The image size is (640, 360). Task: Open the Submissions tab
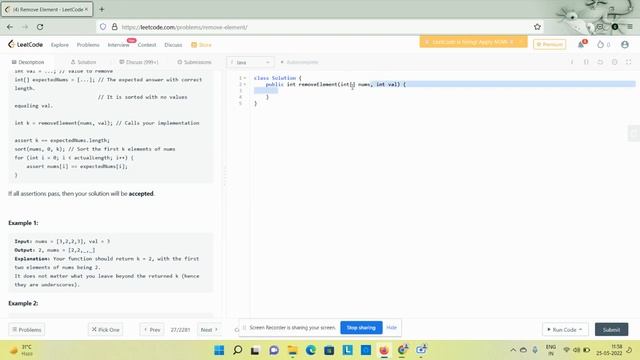tap(194, 62)
